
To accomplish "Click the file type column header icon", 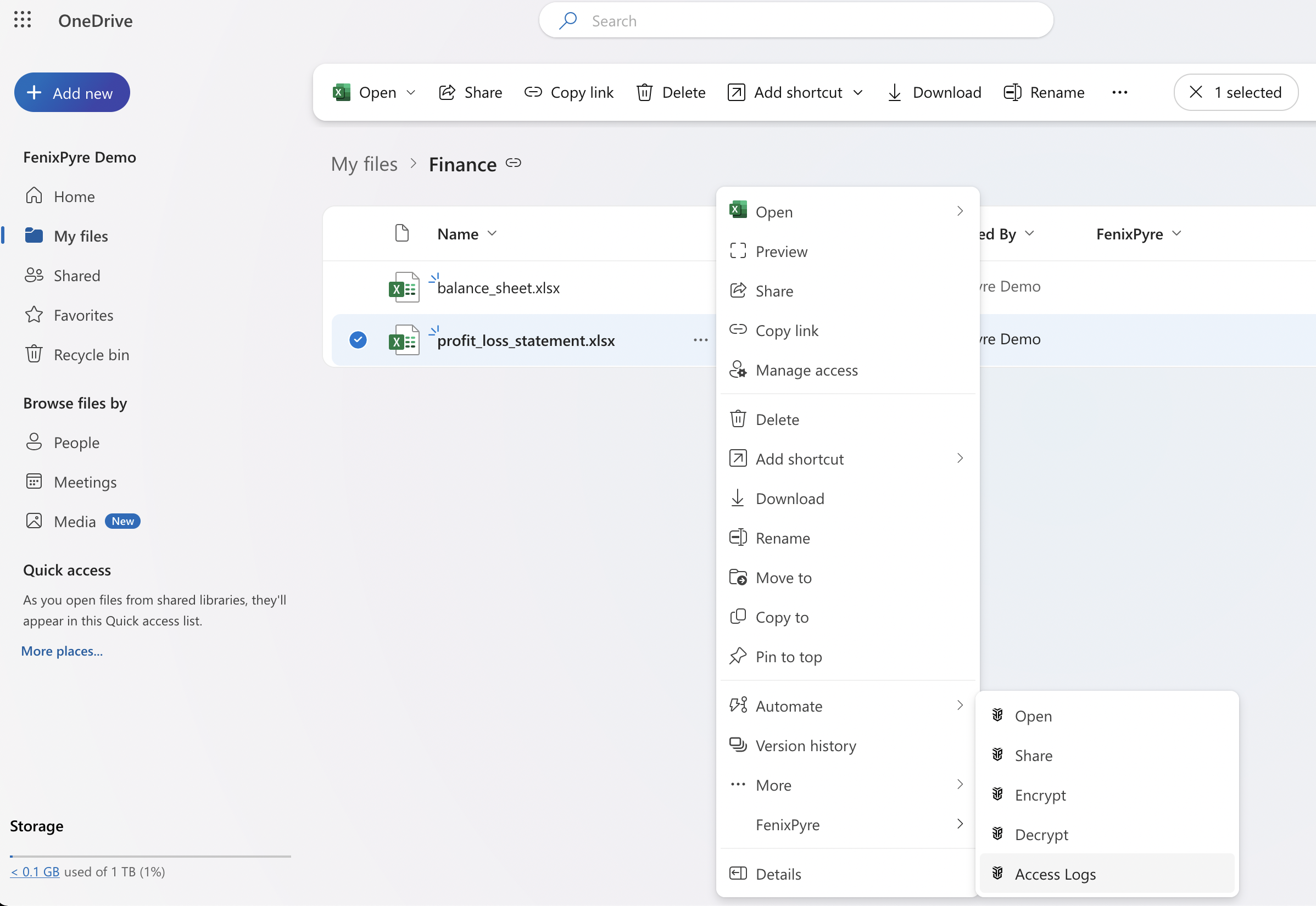I will (402, 233).
